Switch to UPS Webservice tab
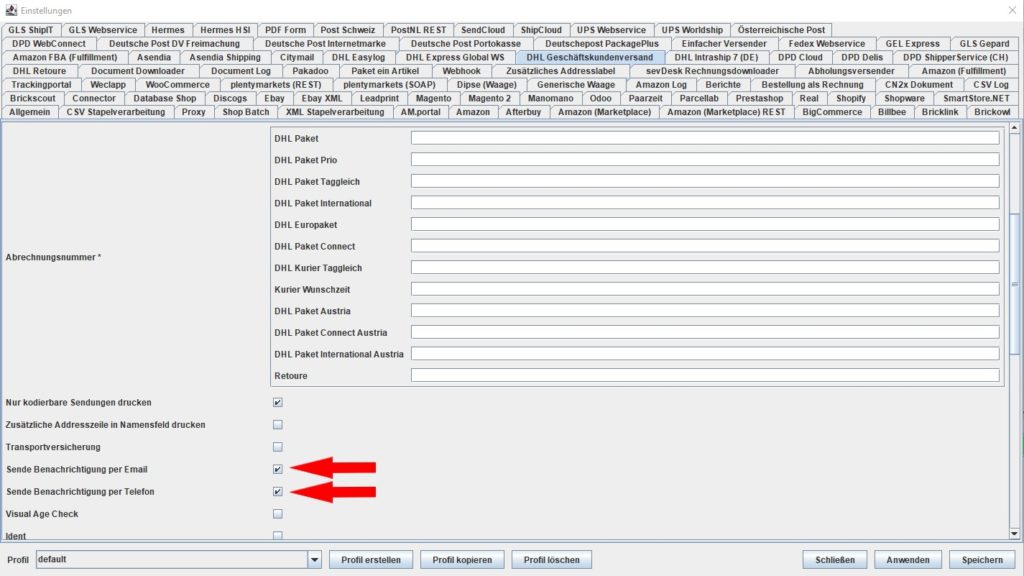This screenshot has width=1024, height=576. tap(611, 30)
